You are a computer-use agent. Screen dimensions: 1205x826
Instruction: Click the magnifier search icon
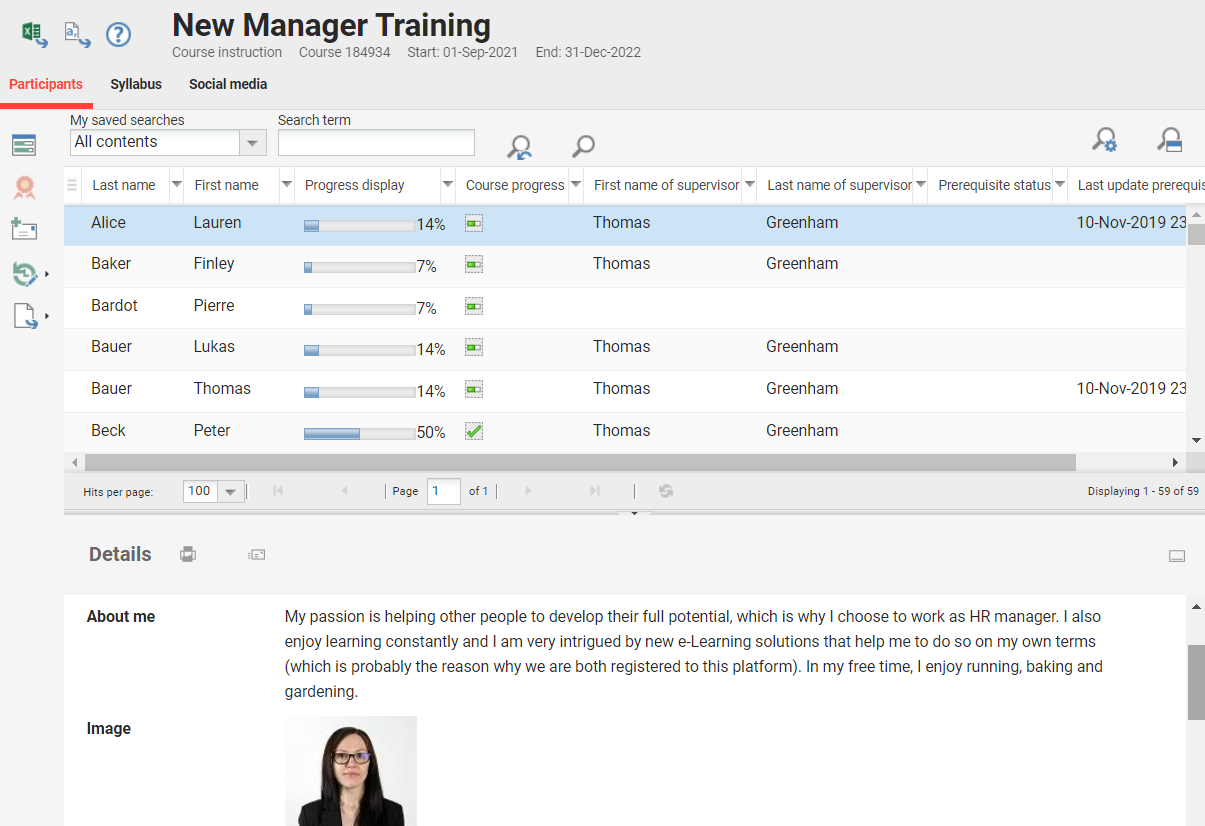(583, 147)
